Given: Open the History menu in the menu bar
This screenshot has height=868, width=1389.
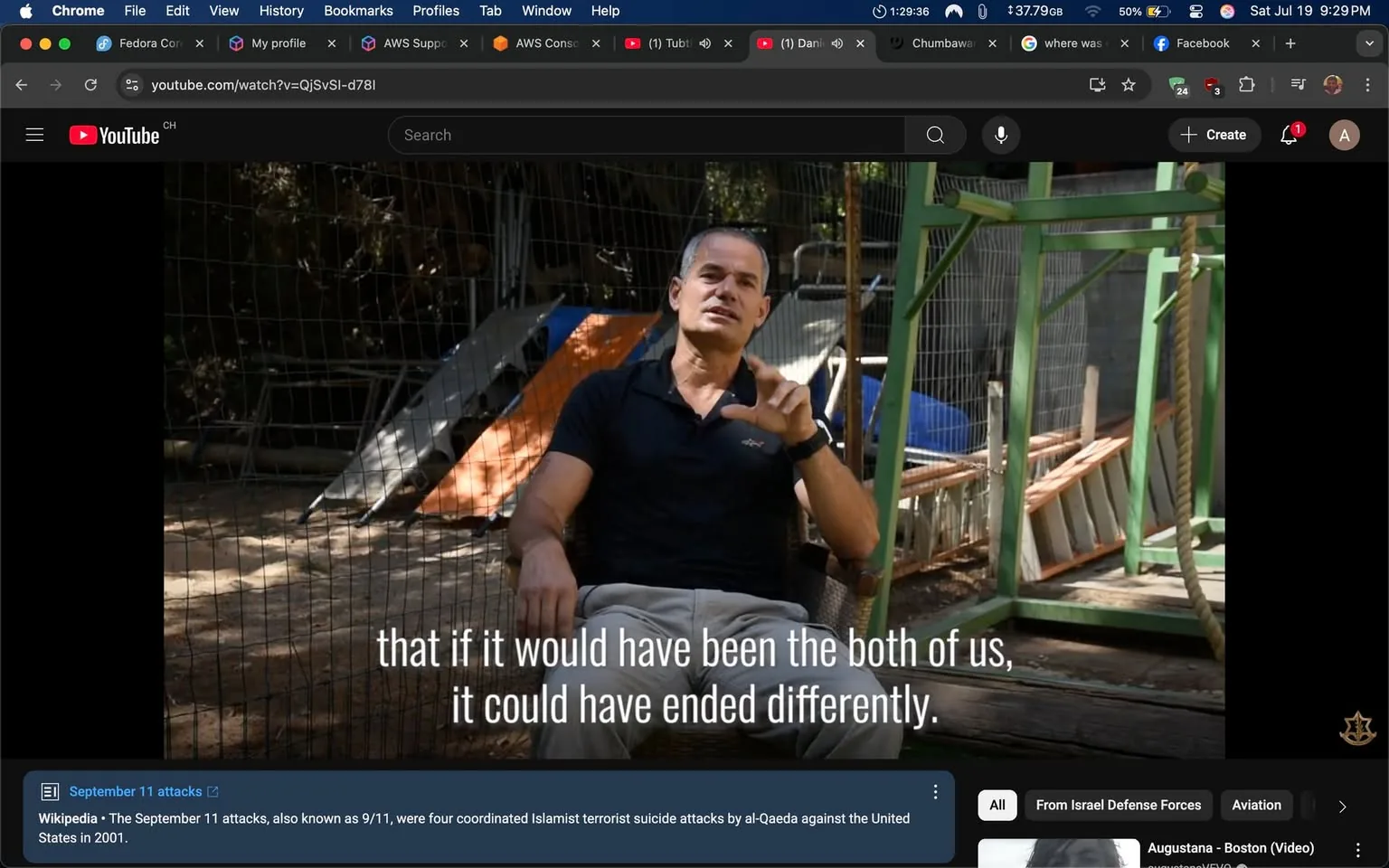Looking at the screenshot, I should coord(280,11).
